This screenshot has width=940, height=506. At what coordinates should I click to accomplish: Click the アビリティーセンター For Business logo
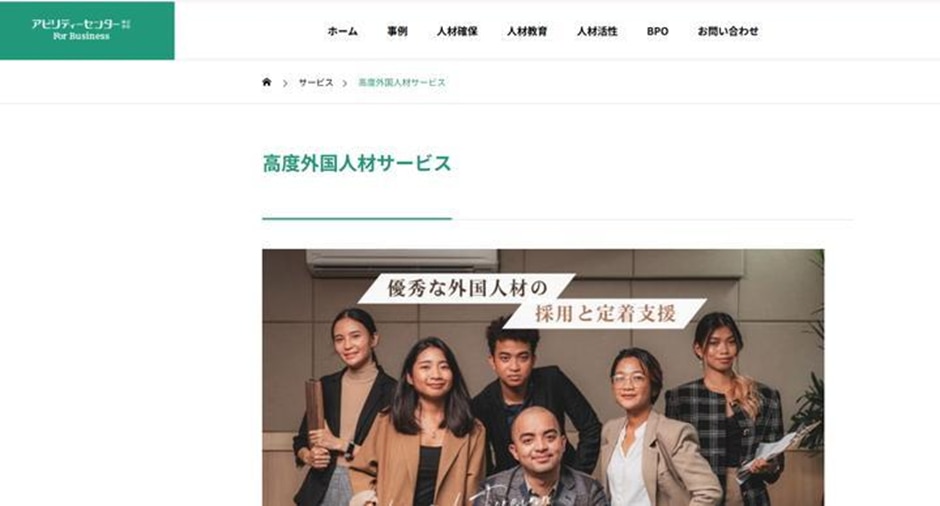tap(87, 30)
